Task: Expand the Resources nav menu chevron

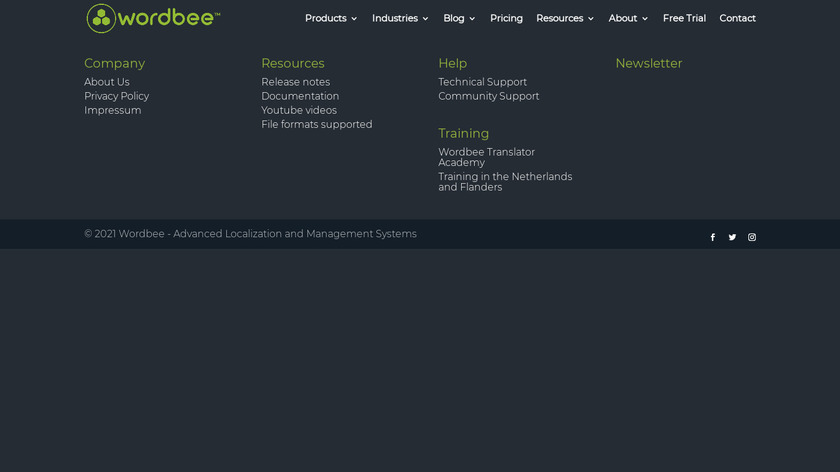Action: click(x=591, y=19)
